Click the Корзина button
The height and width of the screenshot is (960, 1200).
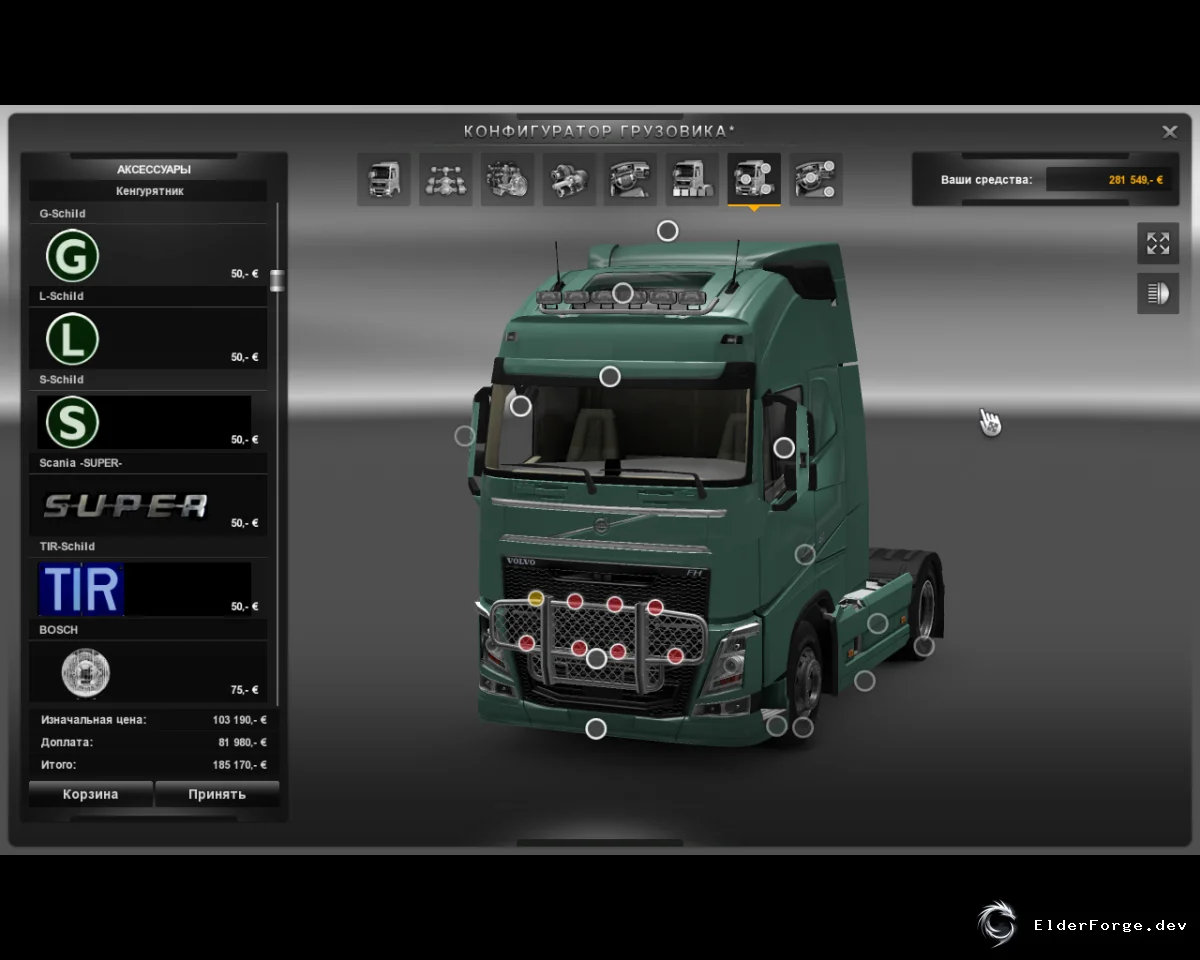tap(91, 794)
